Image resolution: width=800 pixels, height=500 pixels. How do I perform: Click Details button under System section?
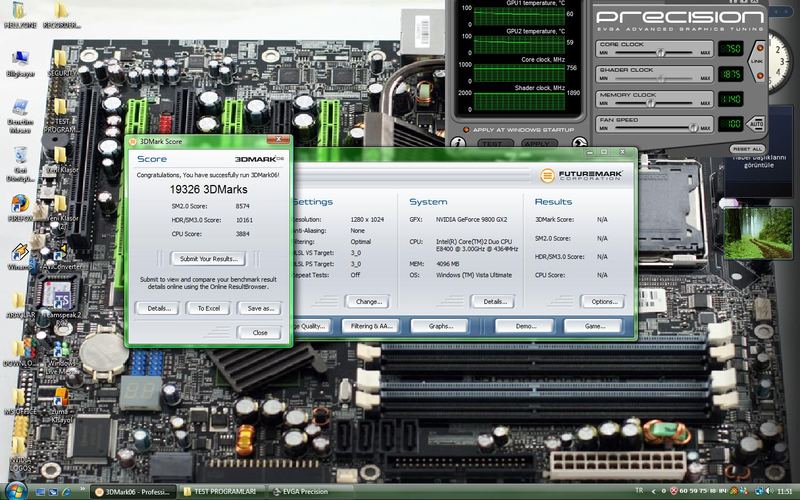(x=493, y=302)
